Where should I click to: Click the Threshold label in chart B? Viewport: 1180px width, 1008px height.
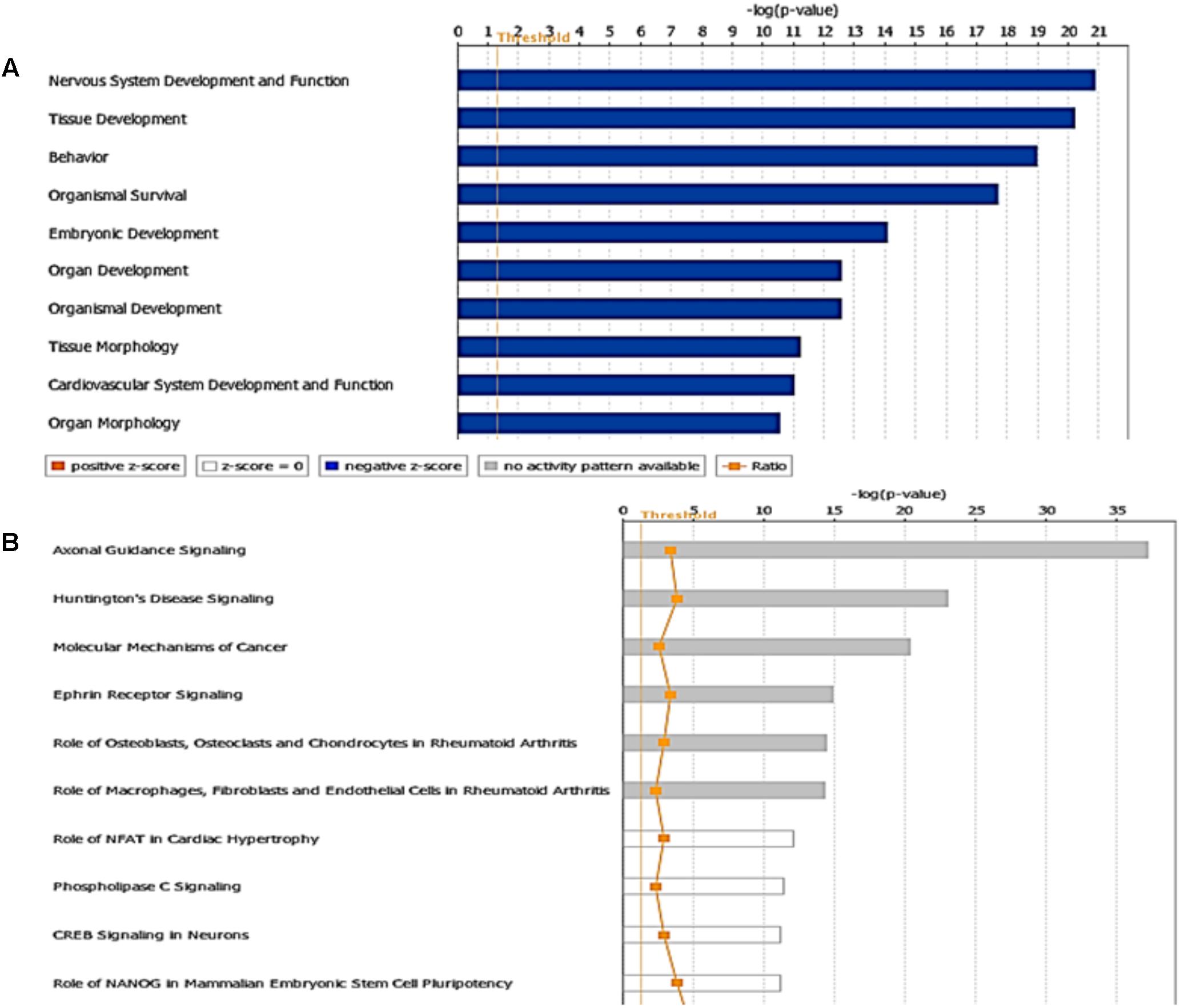[679, 515]
